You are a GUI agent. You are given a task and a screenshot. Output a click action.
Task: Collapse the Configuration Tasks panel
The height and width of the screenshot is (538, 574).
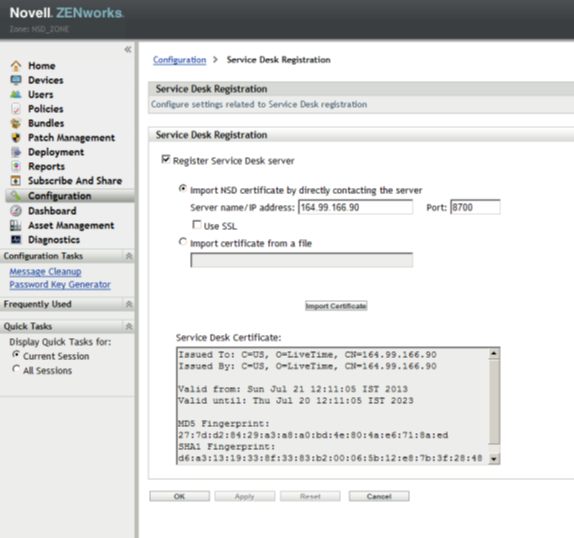pyautogui.click(x=129, y=256)
